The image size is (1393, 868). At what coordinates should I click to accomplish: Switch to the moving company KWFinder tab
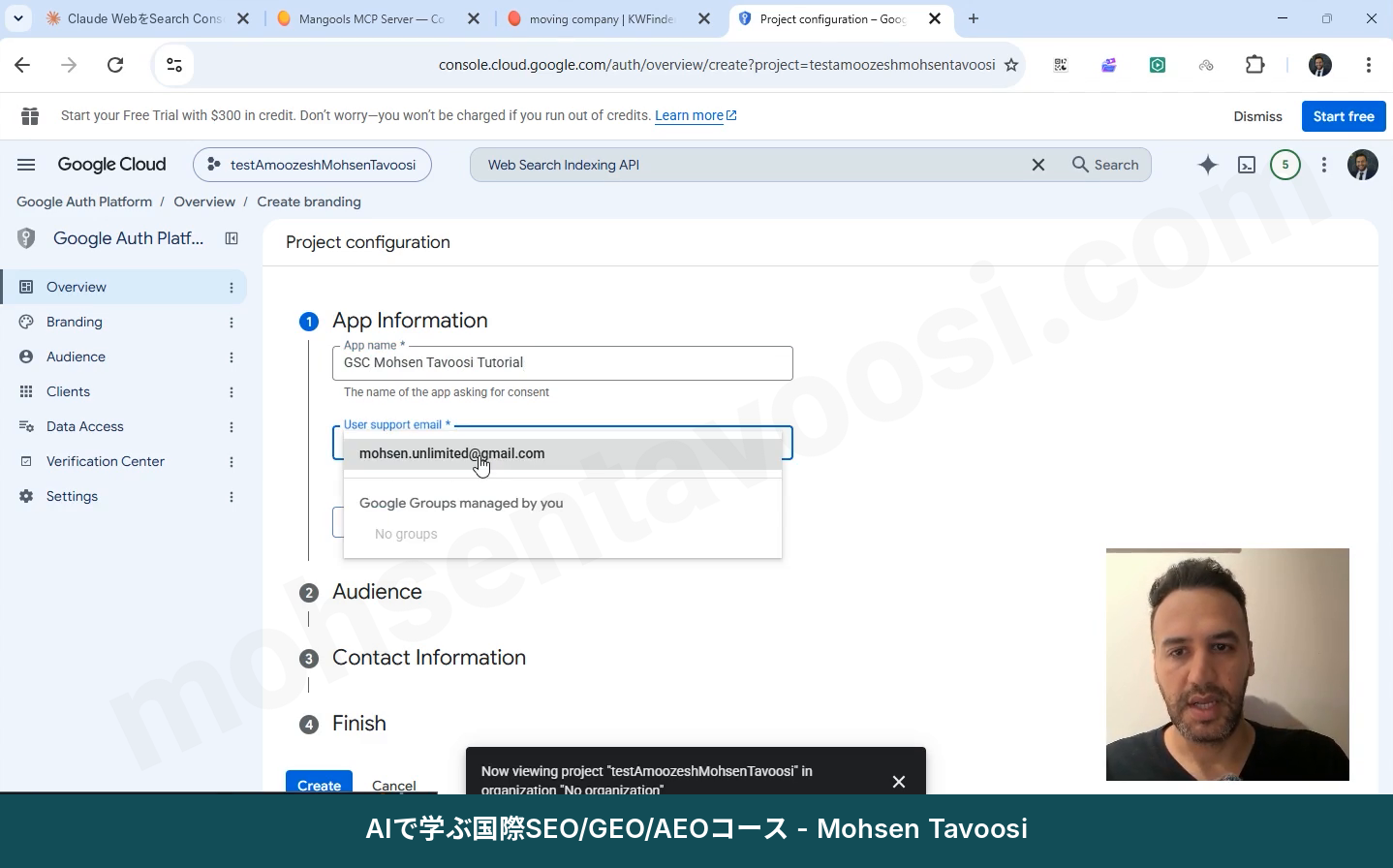[x=602, y=18]
